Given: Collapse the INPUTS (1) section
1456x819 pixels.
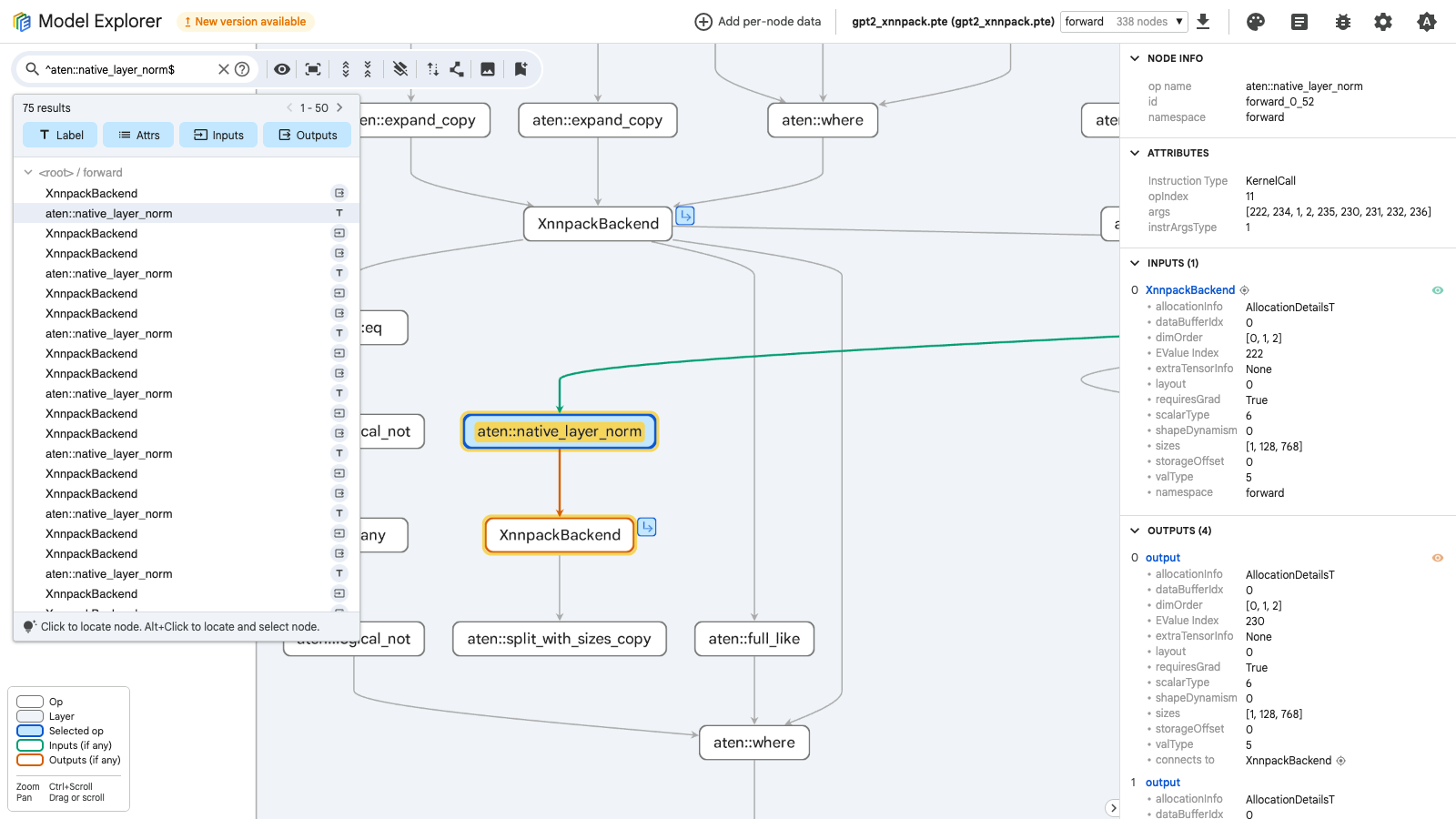Looking at the screenshot, I should click(x=1135, y=263).
